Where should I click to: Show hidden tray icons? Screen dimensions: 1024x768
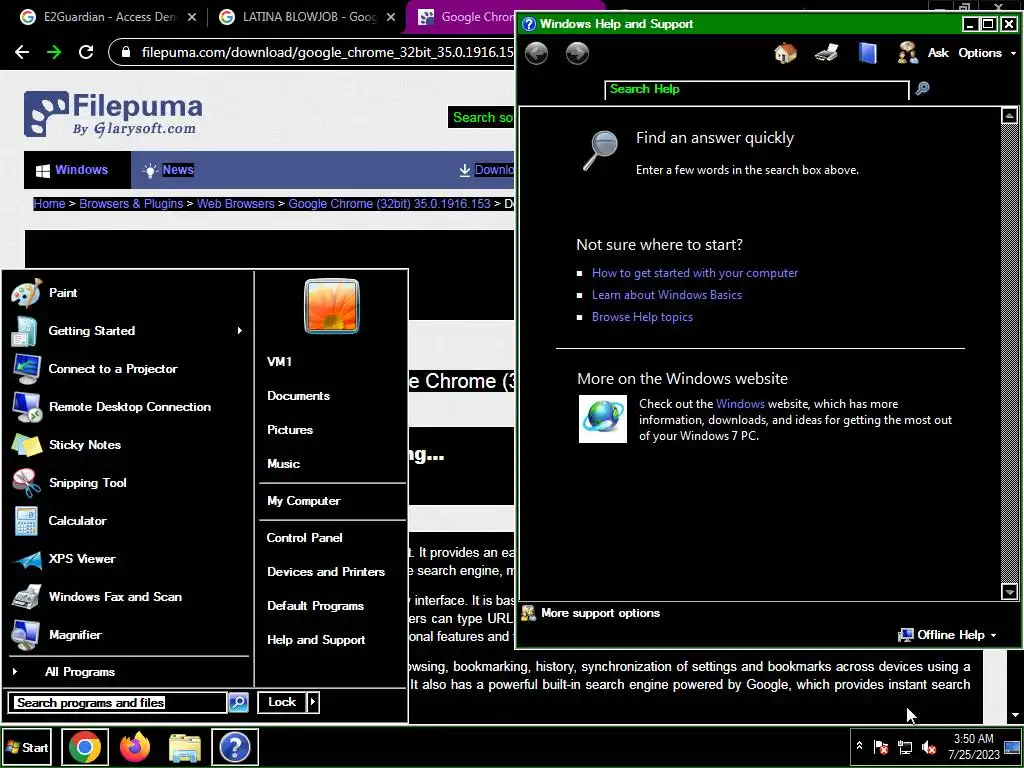(x=859, y=746)
